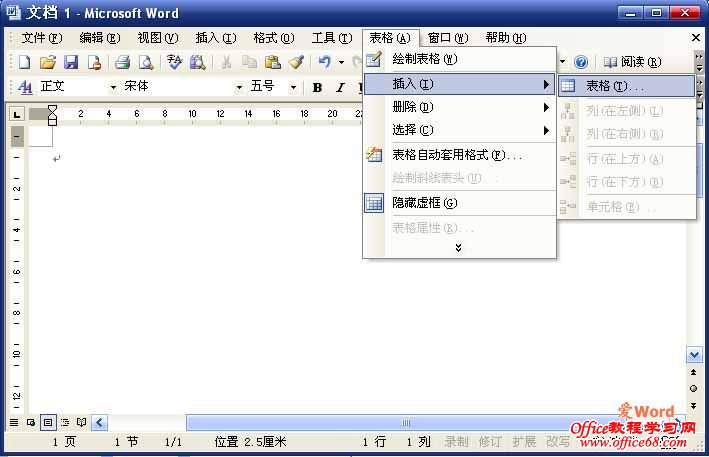The width and height of the screenshot is (709, 457).
Task: Close document with menu bar X
Action: (x=696, y=38)
